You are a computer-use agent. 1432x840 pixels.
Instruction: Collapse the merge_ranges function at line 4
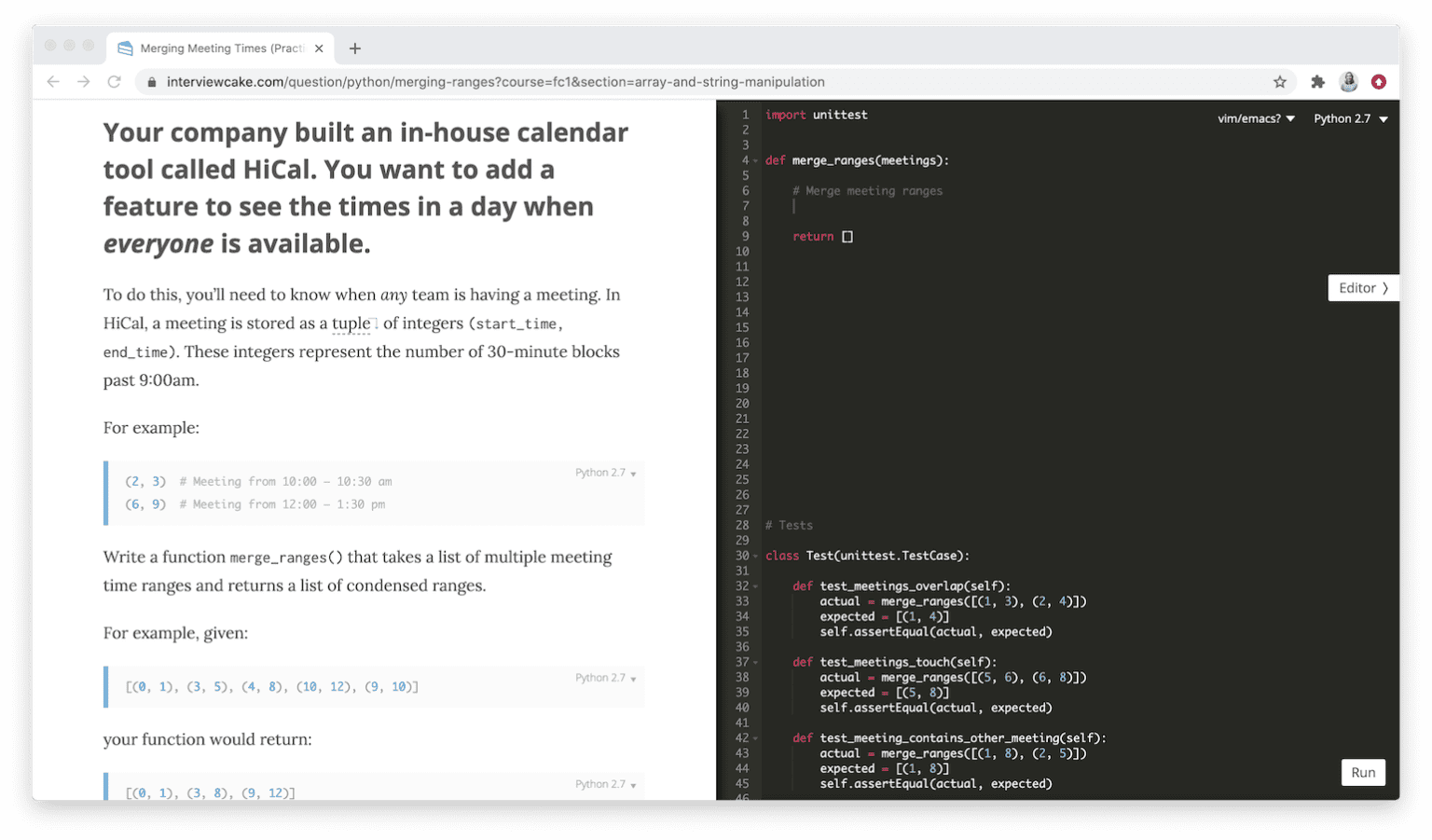756,161
